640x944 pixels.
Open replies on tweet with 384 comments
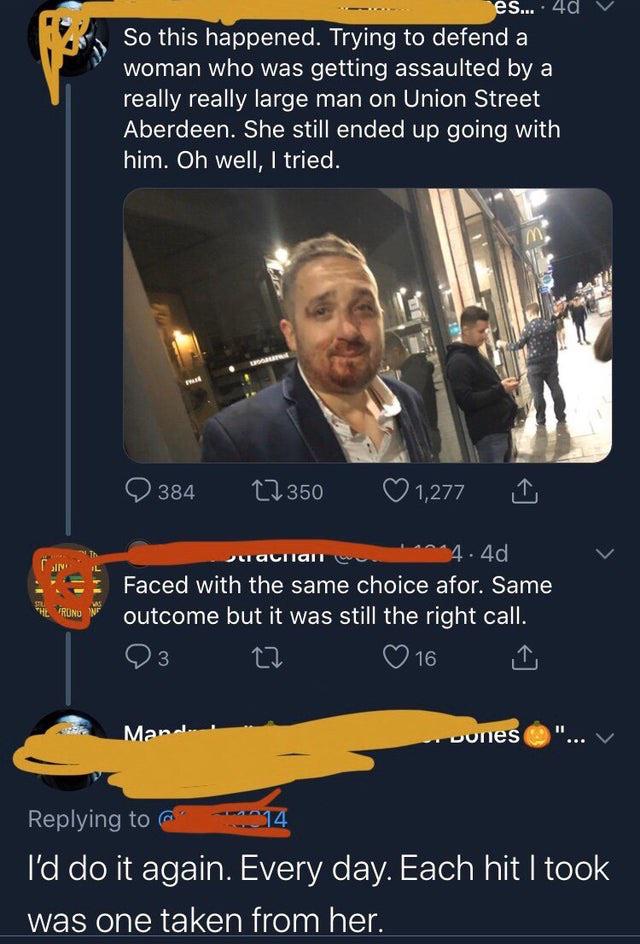[x=160, y=491]
